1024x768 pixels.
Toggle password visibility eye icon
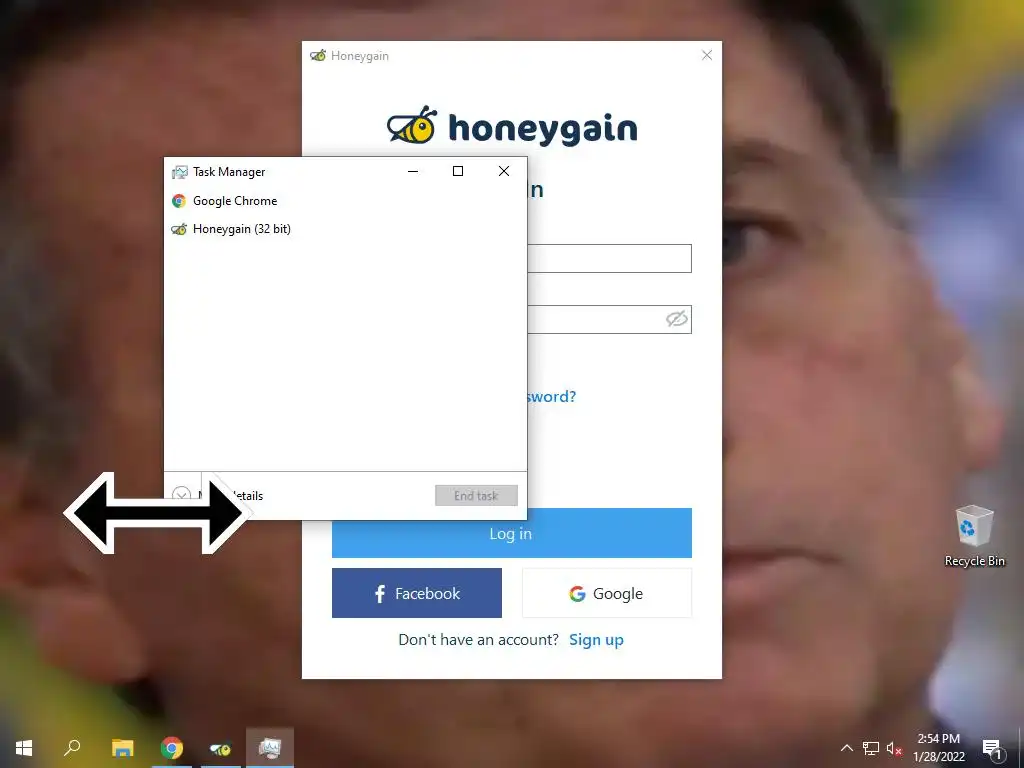pyautogui.click(x=677, y=319)
